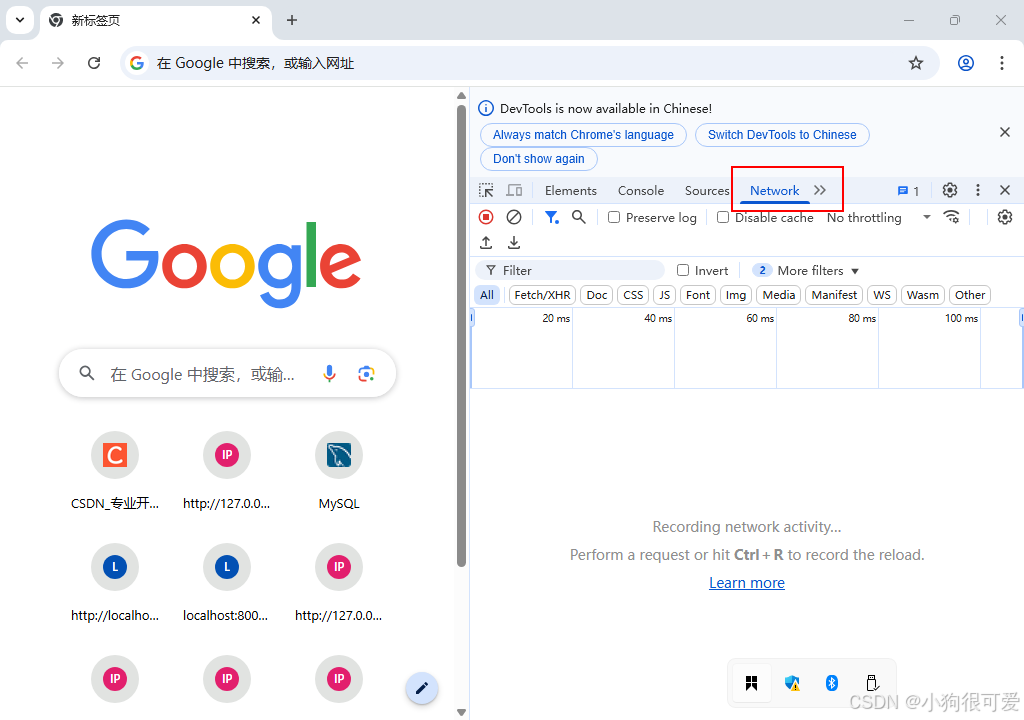Viewport: 1024px width, 720px height.
Task: Click the inspect element picker icon
Action: pyautogui.click(x=486, y=190)
